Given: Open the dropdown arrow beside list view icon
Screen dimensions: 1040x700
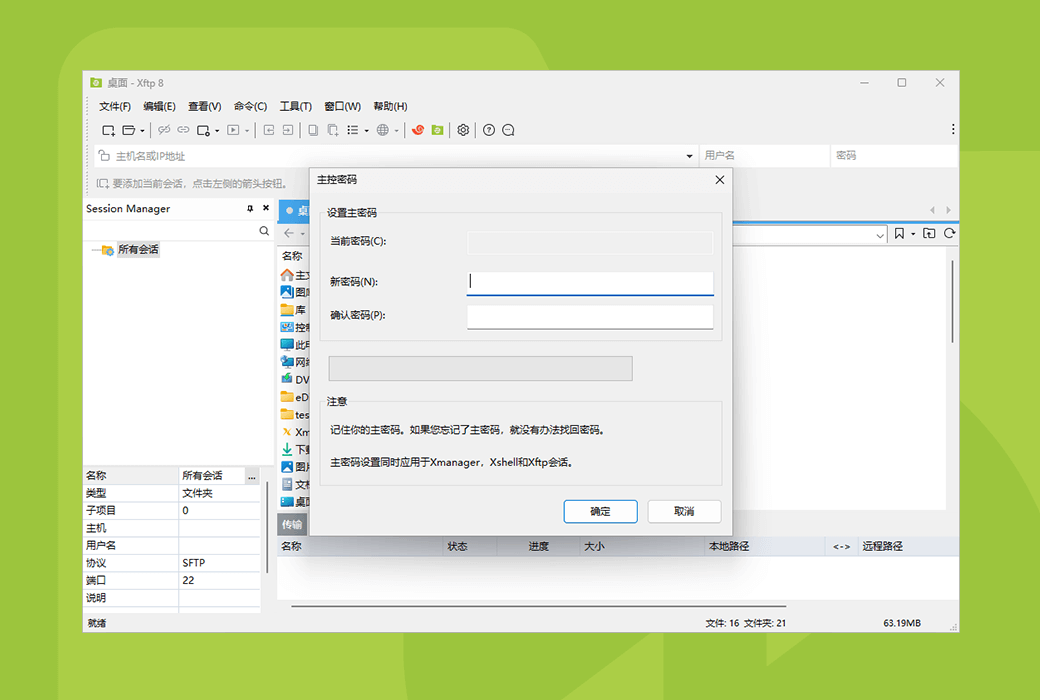Looking at the screenshot, I should 366,131.
